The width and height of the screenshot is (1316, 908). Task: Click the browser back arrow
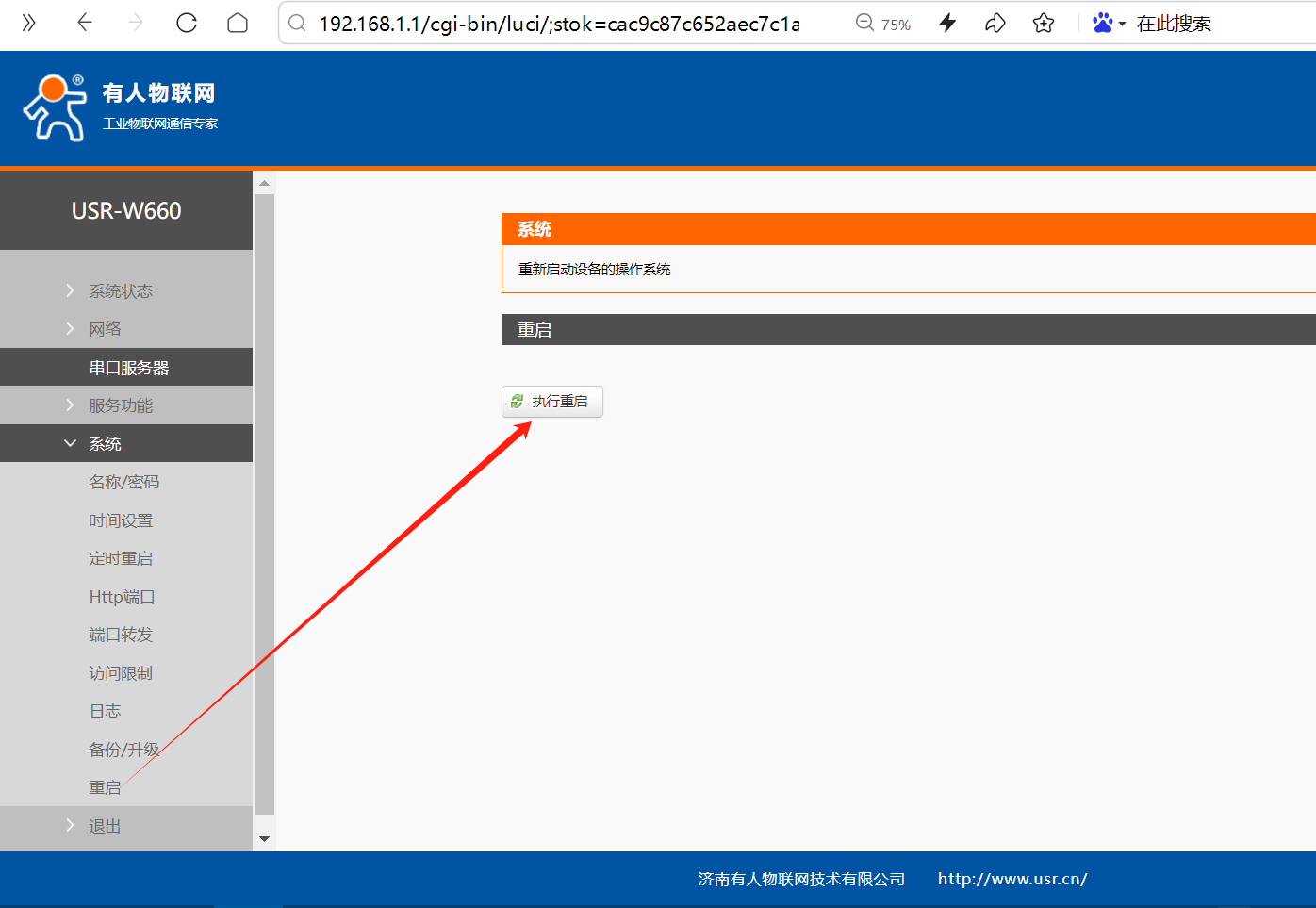[x=85, y=23]
